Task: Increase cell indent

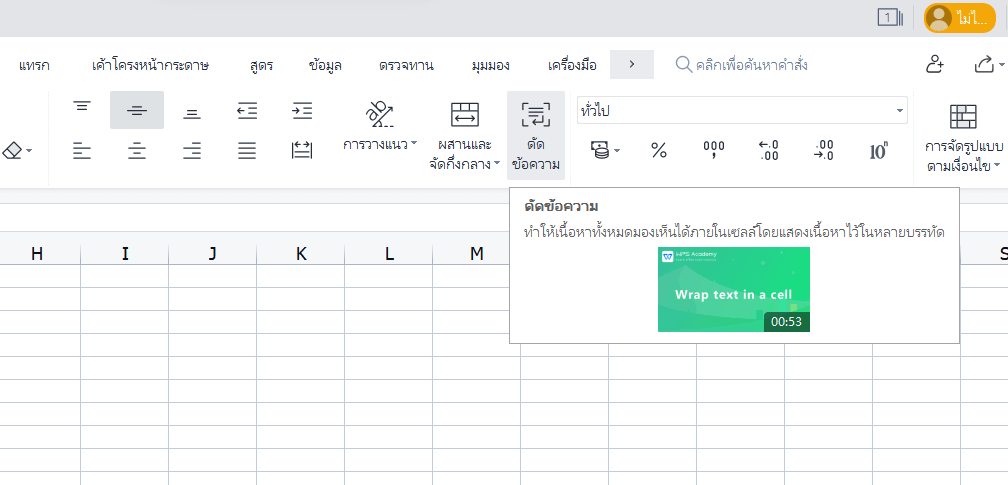Action: pos(302,111)
